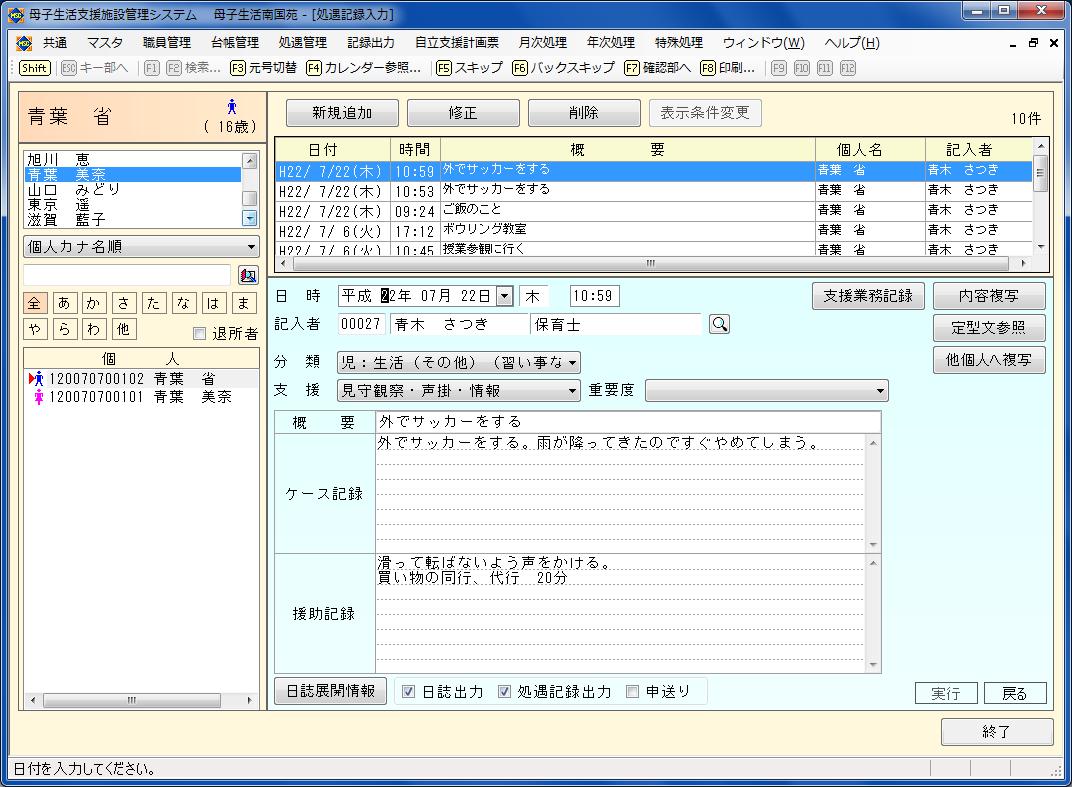Toggle the 申送り checkbox
Image resolution: width=1072 pixels, height=787 pixels.
(x=632, y=692)
